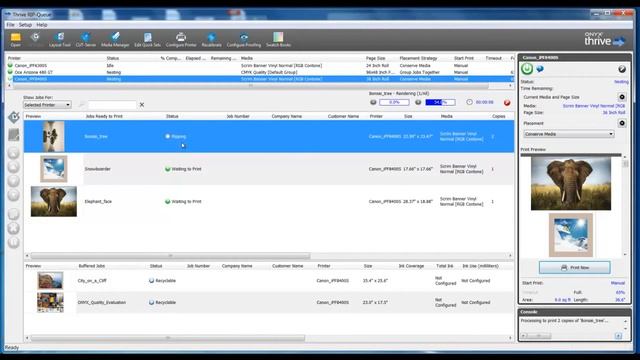Image resolution: width=640 pixels, height=360 pixels.
Task: Click the Open toolbar icon
Action: click(x=16, y=40)
